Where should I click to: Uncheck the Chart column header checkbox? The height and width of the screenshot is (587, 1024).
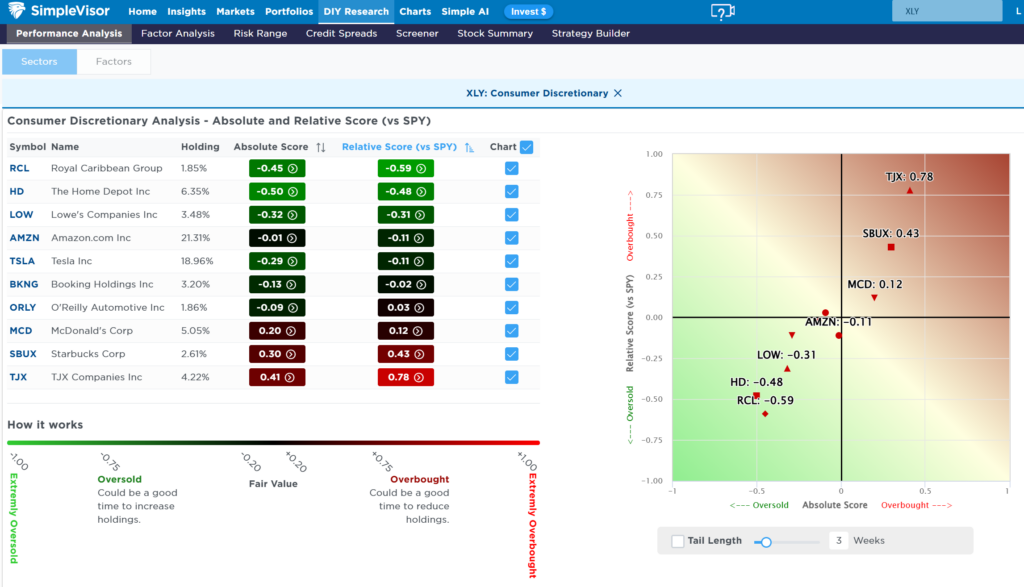pyautogui.click(x=527, y=146)
